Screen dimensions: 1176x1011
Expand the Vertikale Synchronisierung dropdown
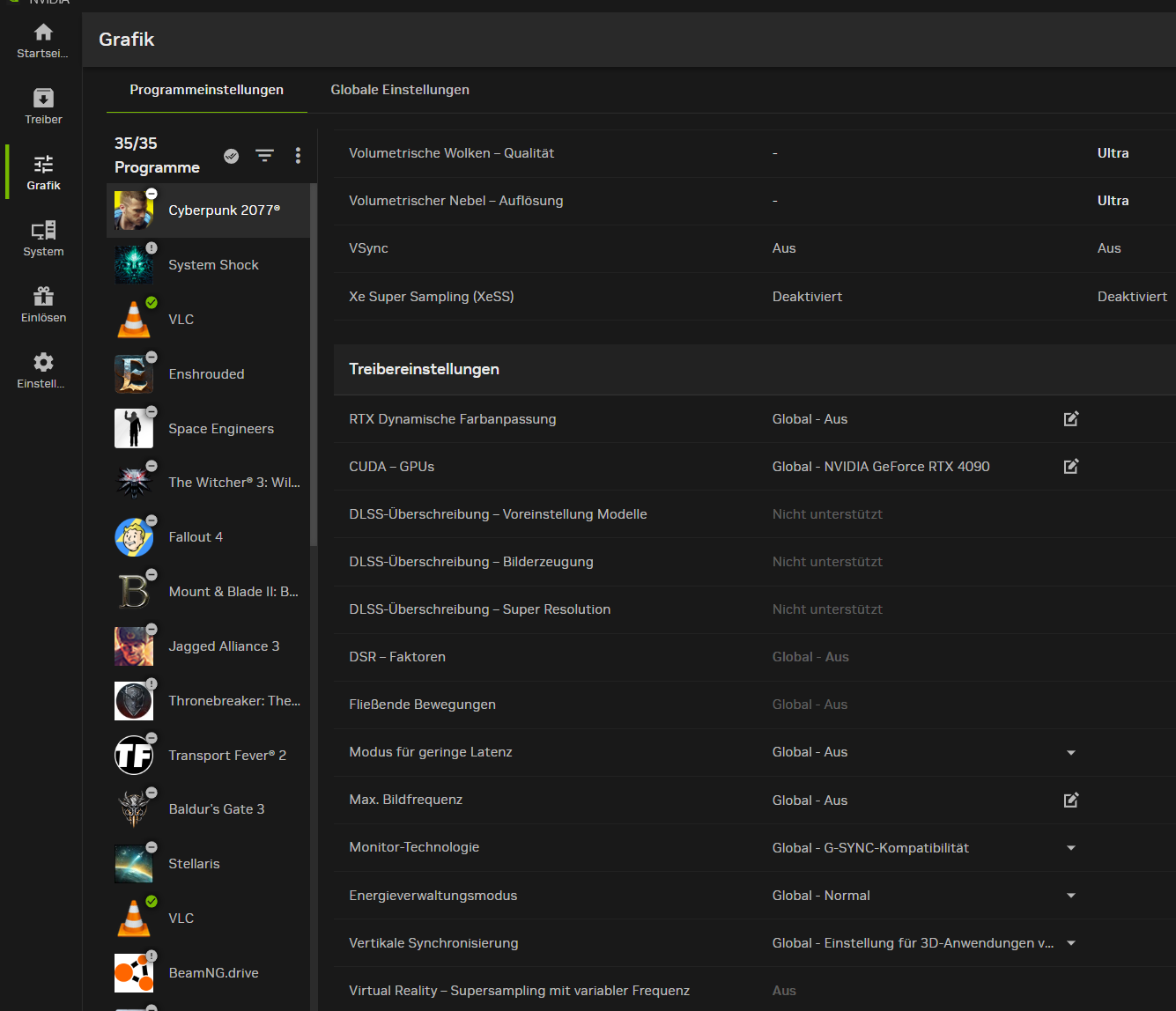(1071, 943)
